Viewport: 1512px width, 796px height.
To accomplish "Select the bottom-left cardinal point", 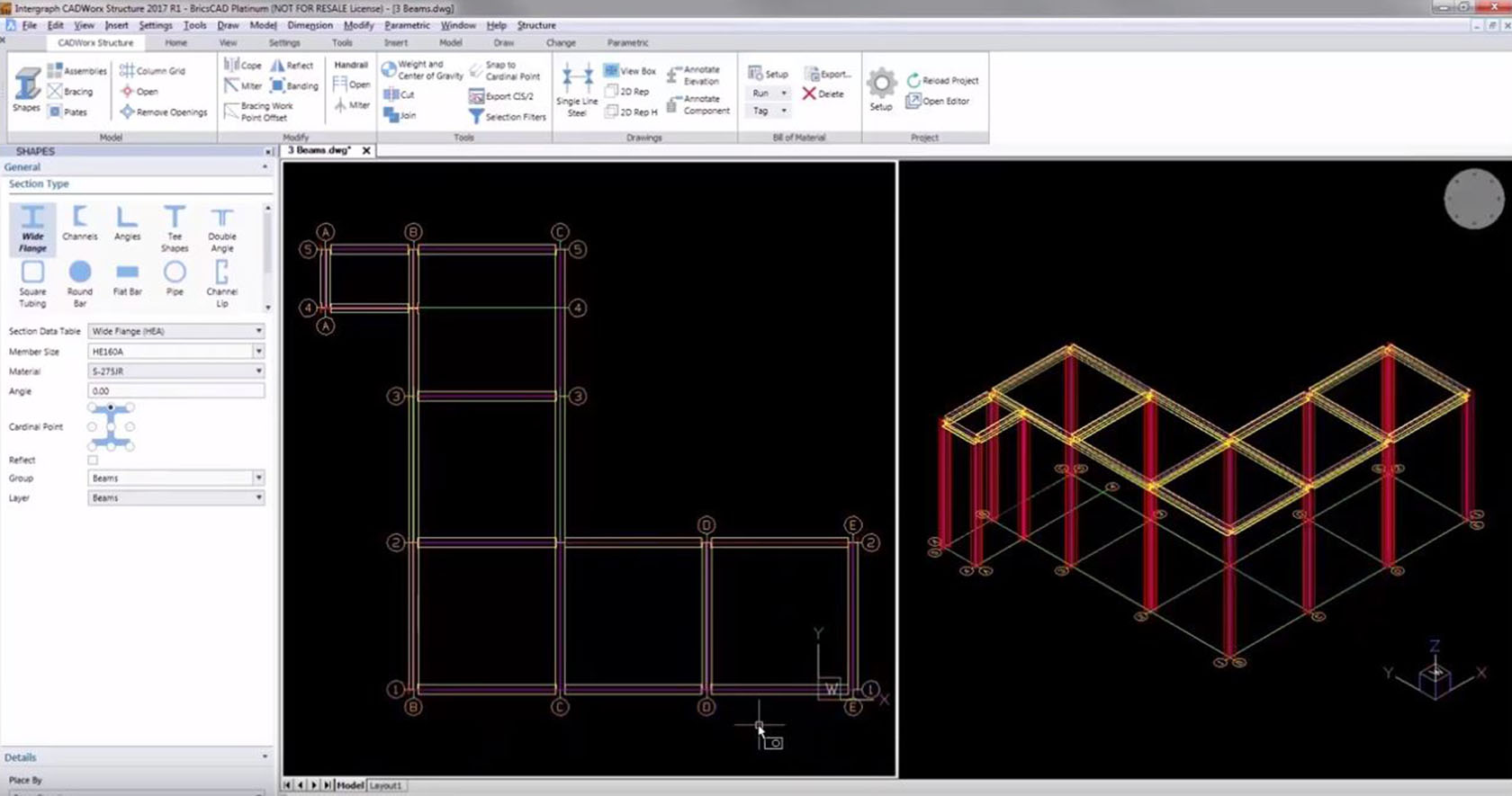I will 92,445.
